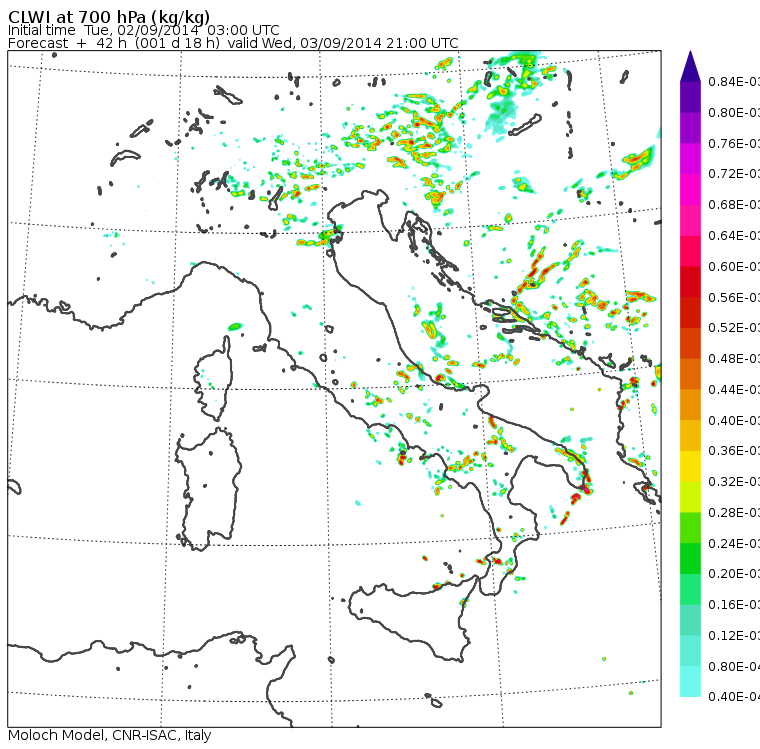The height and width of the screenshot is (749, 760).
Task: Select the 0.80E-04 legend value
Action: (734, 667)
